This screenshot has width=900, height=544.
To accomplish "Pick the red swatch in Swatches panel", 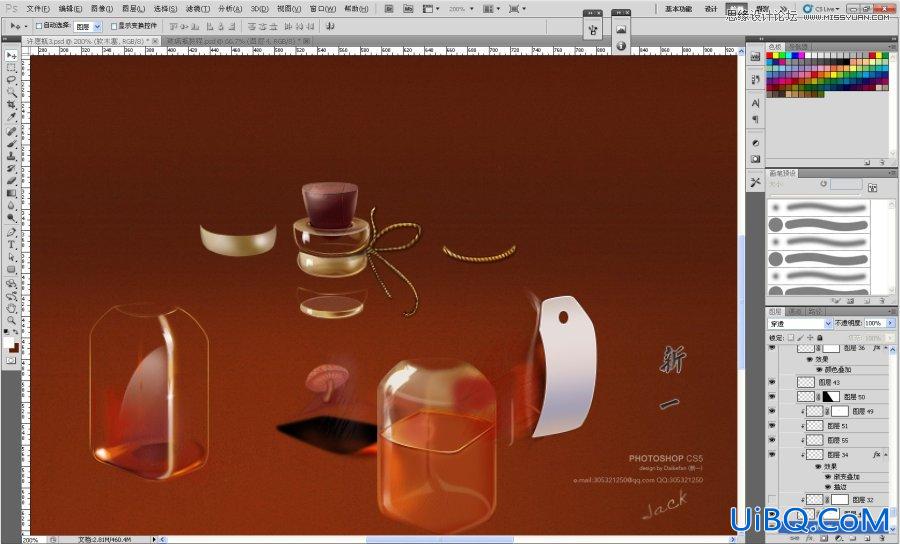I will click(770, 57).
